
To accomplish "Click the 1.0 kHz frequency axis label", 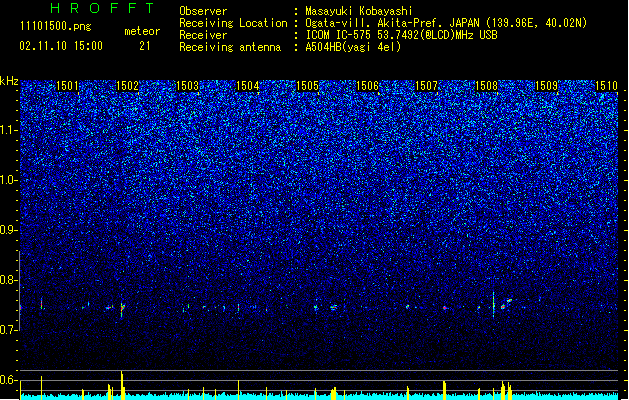I will click(x=8, y=180).
